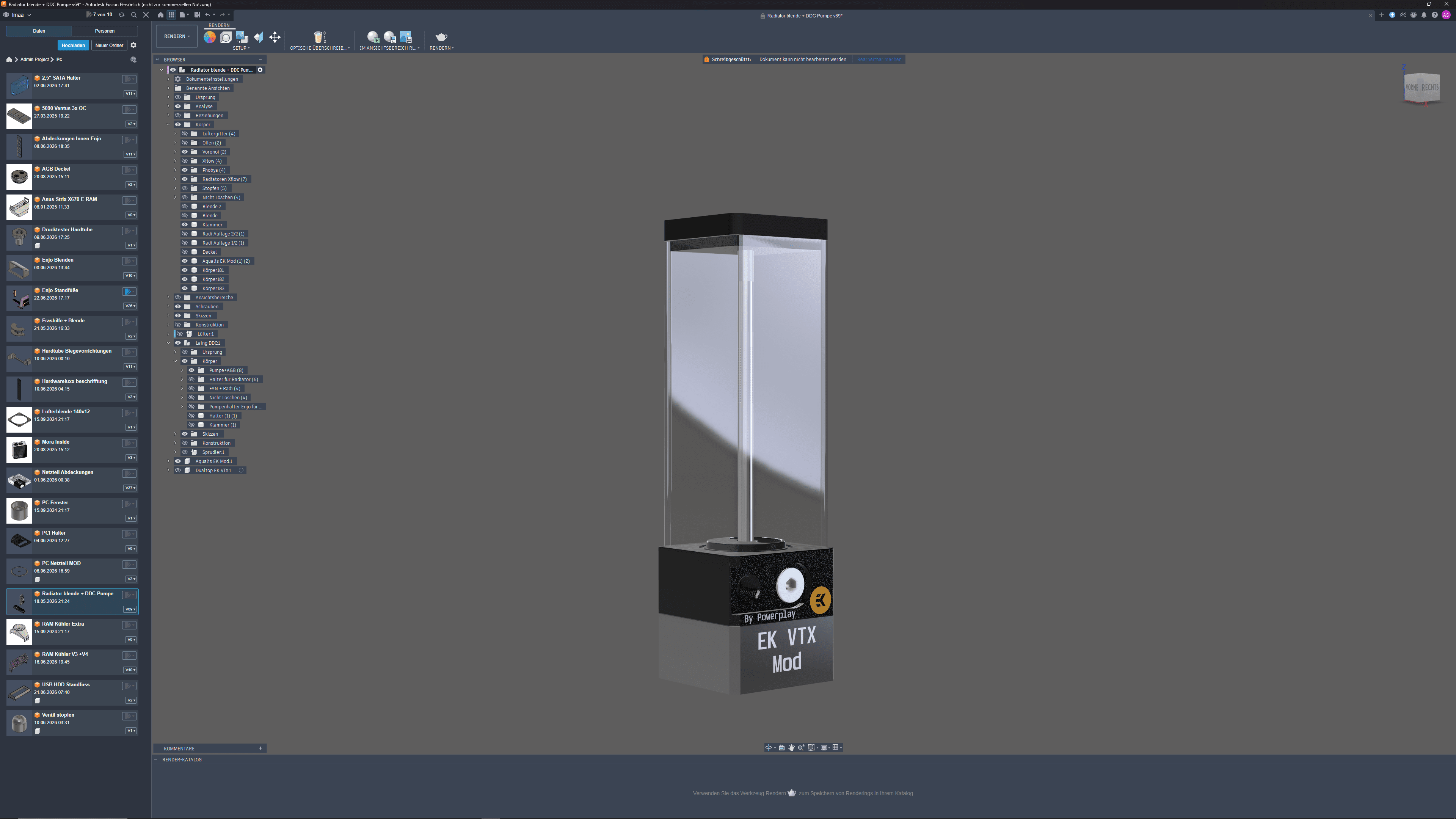Click the Pc breadcrumb
Viewport: 1456px width, 819px height.
coord(60,60)
